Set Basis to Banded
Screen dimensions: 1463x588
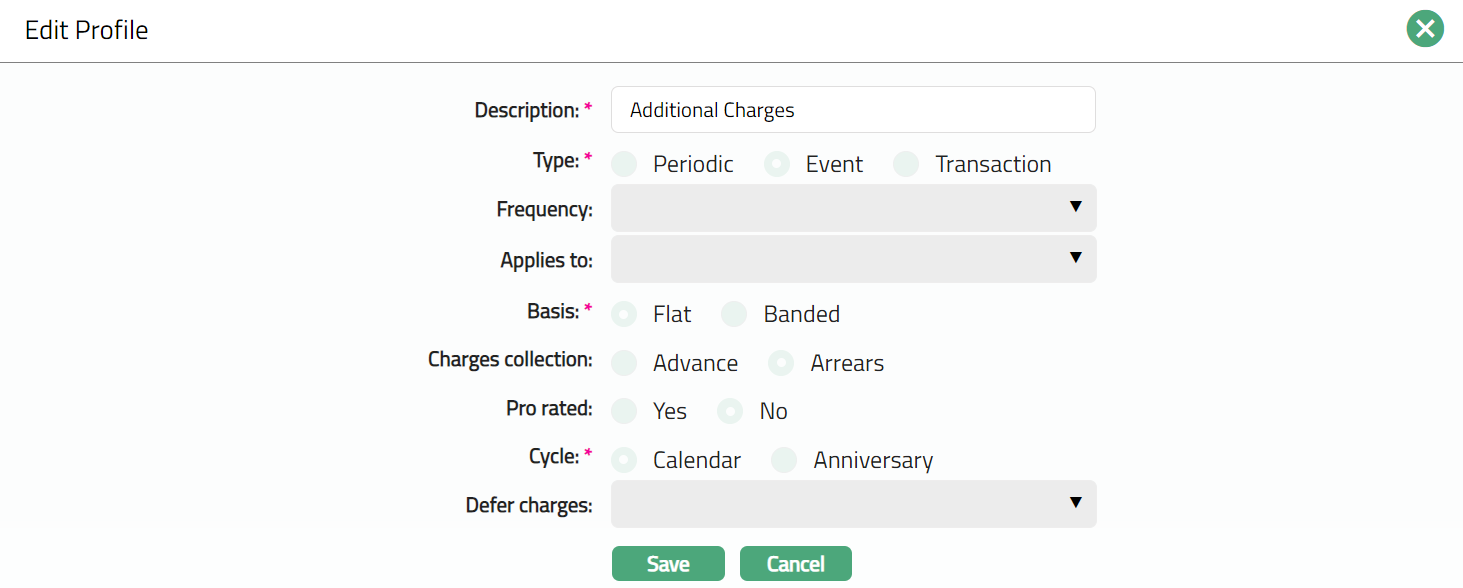coord(734,314)
